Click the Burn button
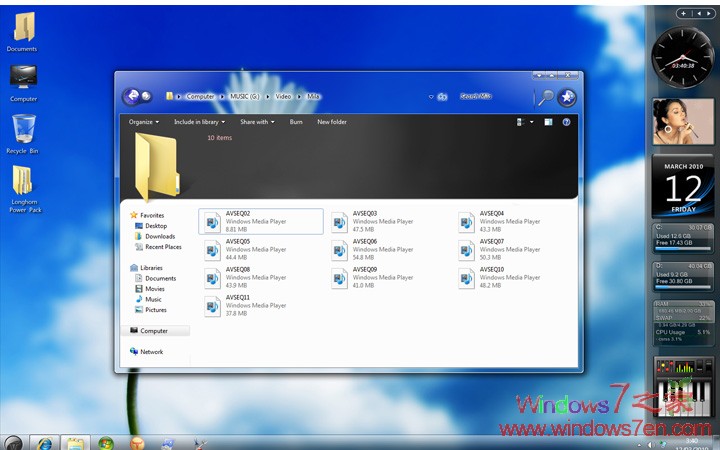Image resolution: width=720 pixels, height=450 pixels. pos(296,122)
